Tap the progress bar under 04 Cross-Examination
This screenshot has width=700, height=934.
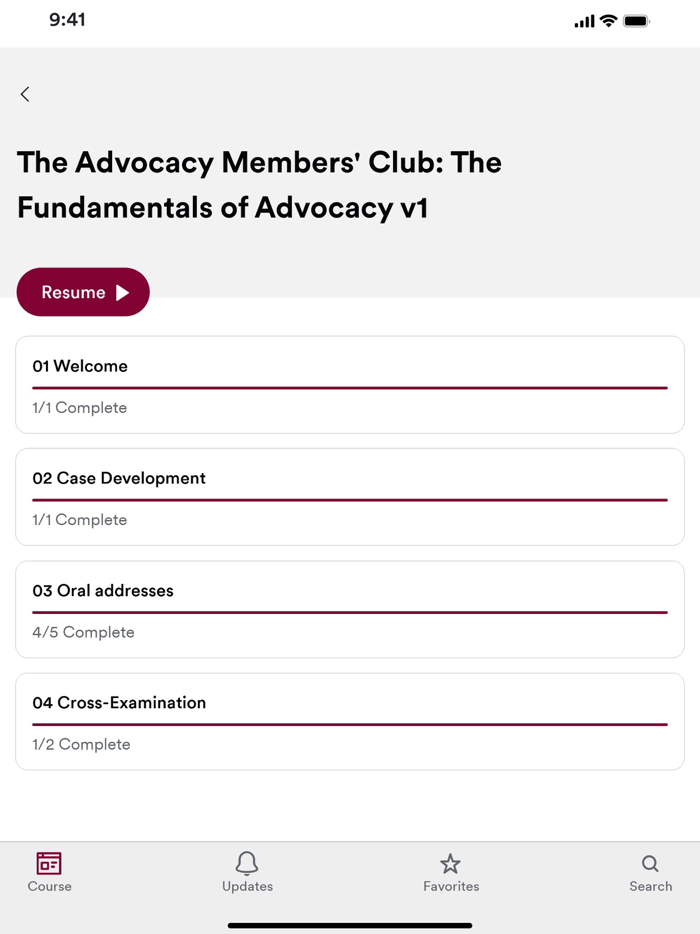pos(349,722)
